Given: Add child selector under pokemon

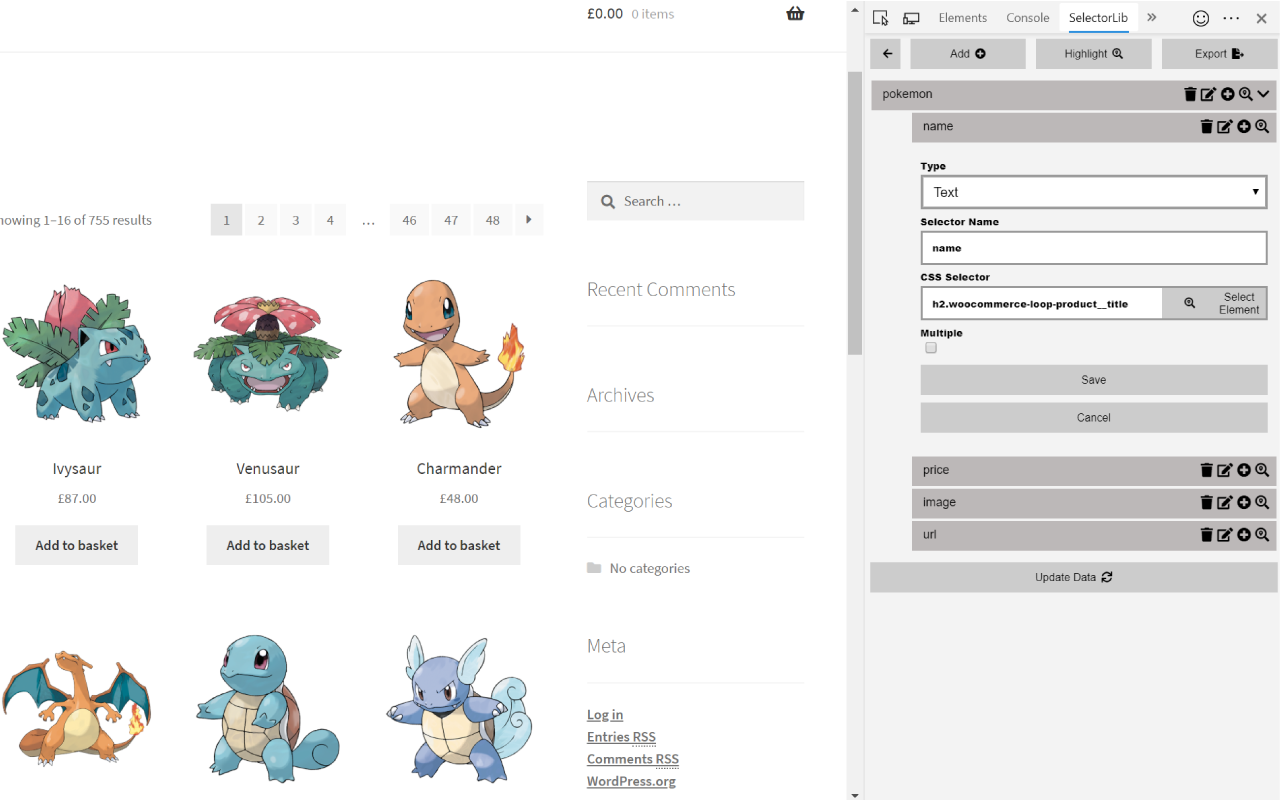Looking at the screenshot, I should click(1227, 94).
